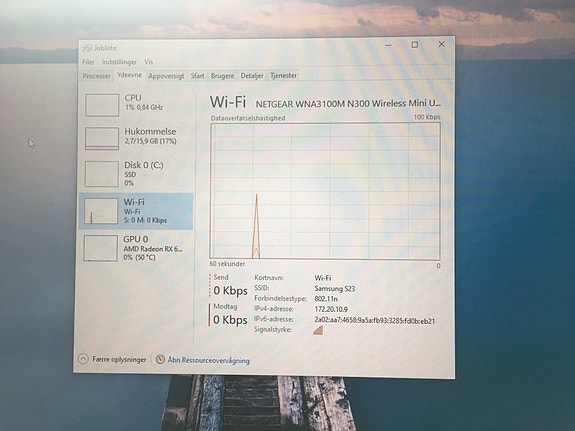Open the Vis menu
The width and height of the screenshot is (575, 431).
[149, 62]
